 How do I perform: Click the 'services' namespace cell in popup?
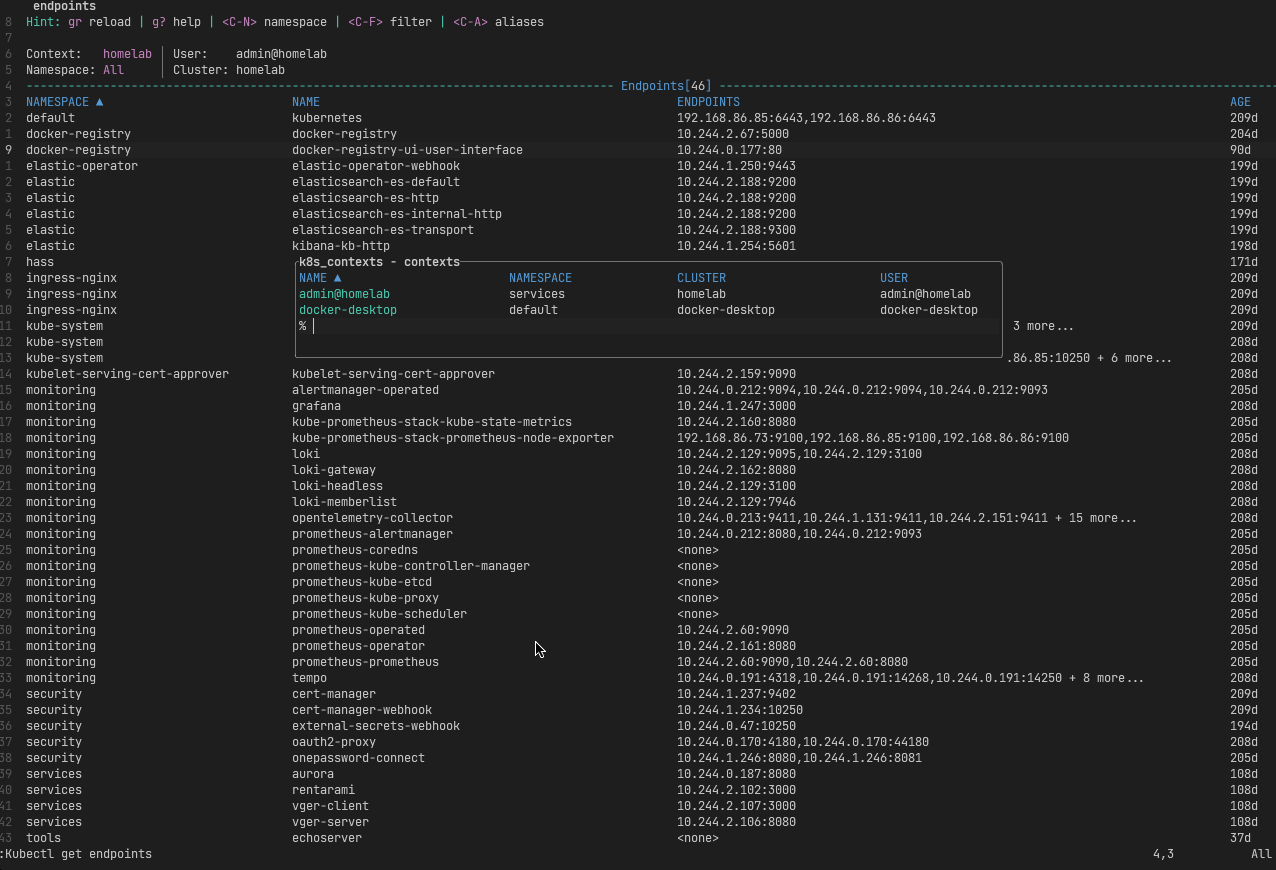pos(537,294)
